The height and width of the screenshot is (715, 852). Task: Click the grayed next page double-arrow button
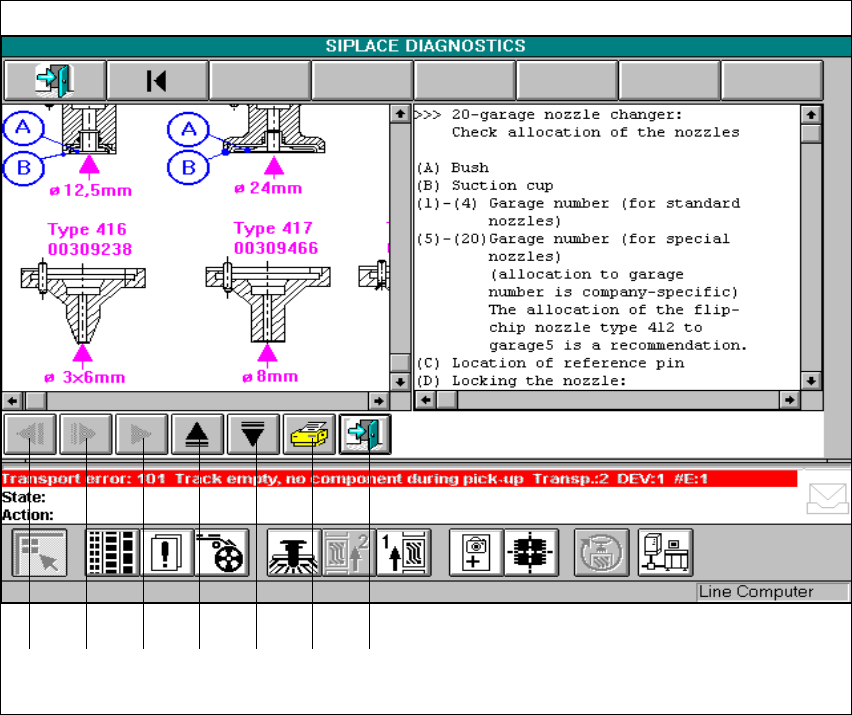86,434
